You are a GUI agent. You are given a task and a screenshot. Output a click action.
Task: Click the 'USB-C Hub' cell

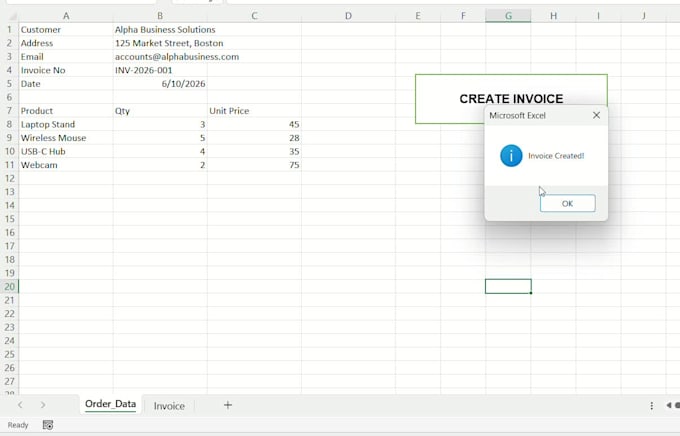[x=66, y=151]
